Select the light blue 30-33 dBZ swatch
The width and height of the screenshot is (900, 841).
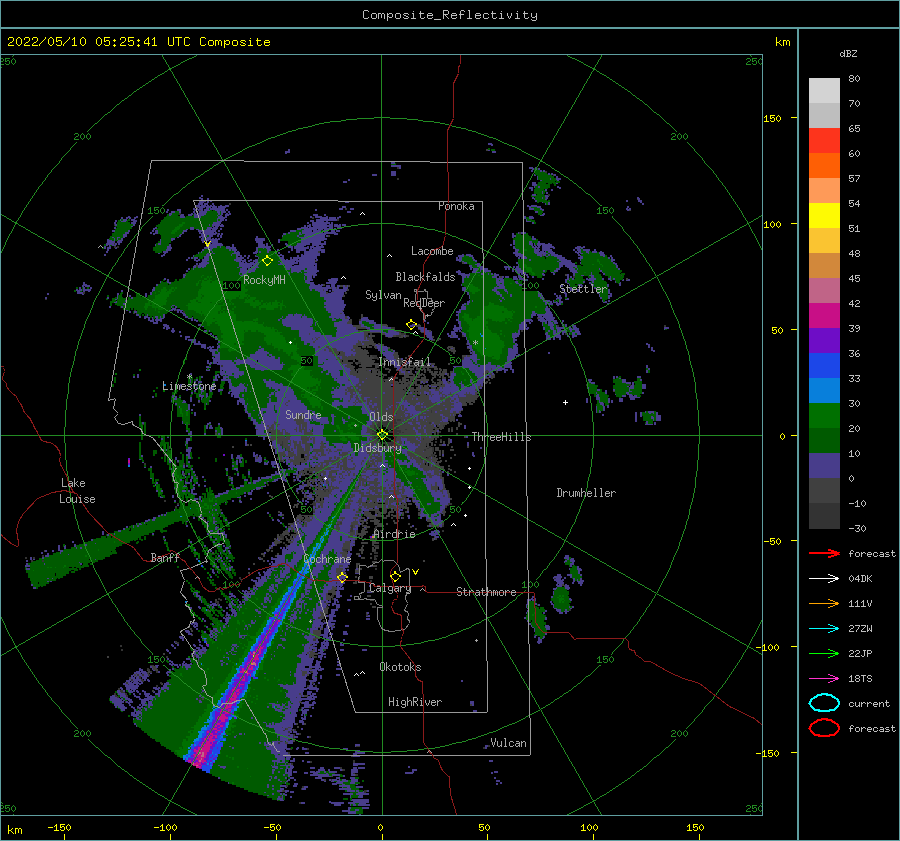[824, 391]
